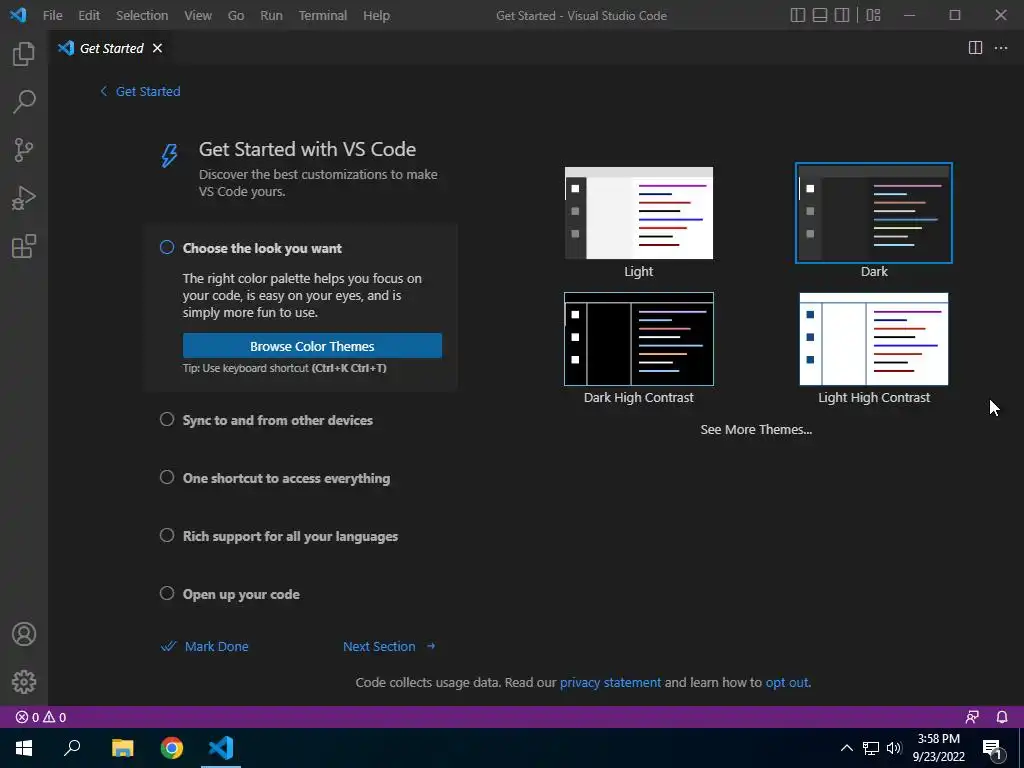Open the Action Center notification icon
The width and height of the screenshot is (1024, 768).
[x=993, y=749]
